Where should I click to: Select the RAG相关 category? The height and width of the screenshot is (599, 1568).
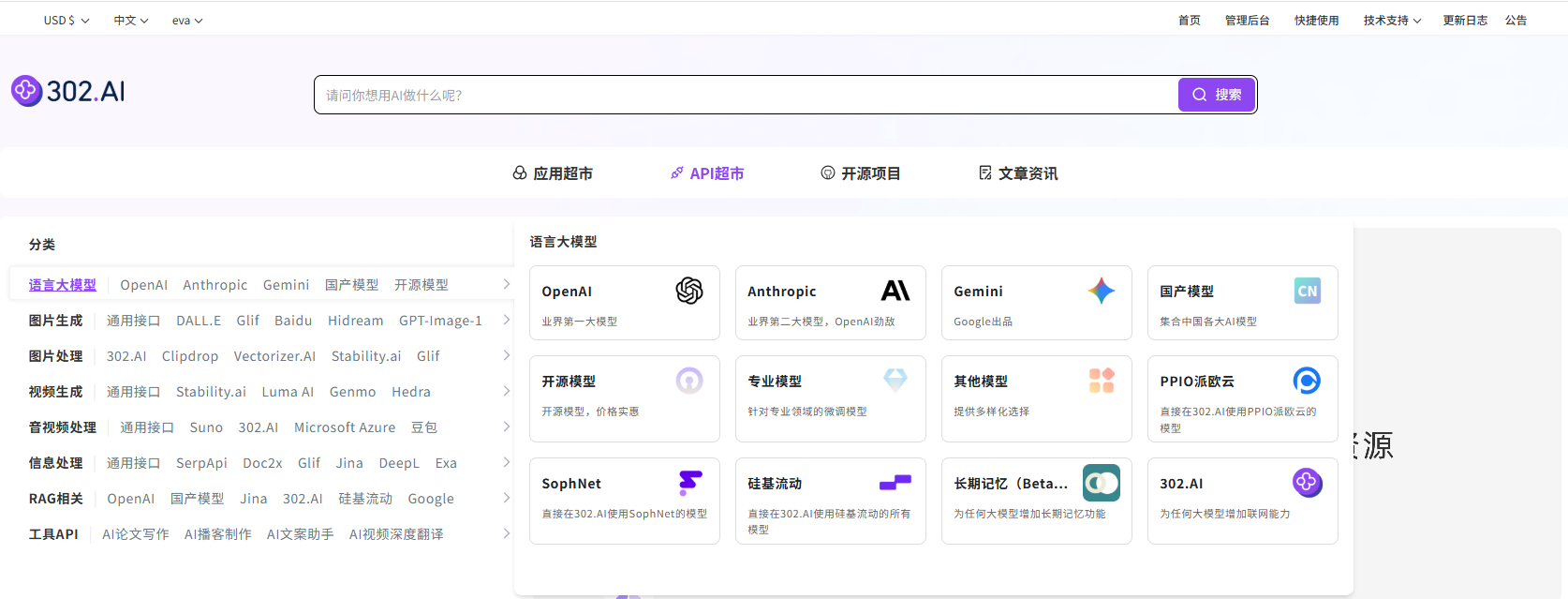55,499
